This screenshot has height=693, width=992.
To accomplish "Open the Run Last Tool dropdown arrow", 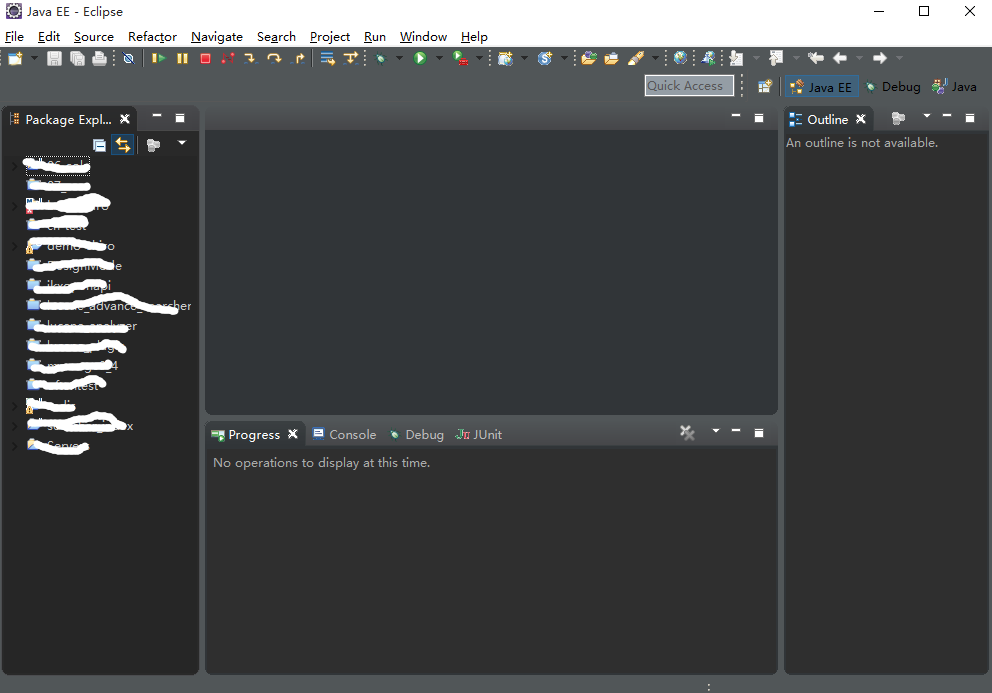I will pos(479,58).
